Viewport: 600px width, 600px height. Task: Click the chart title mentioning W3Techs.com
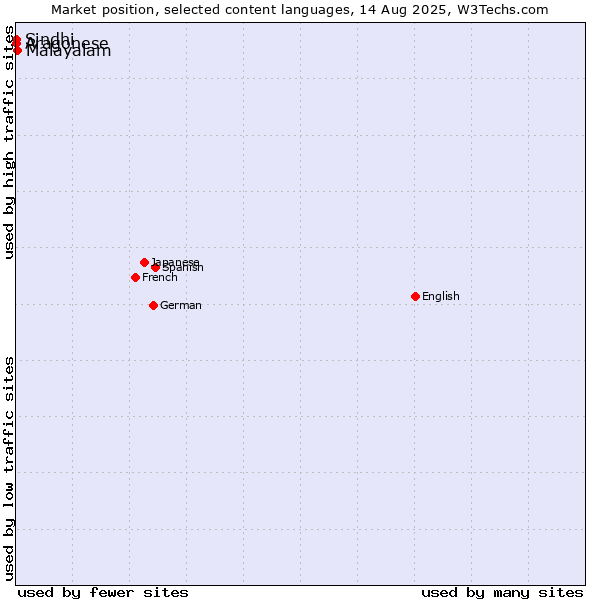coord(300,10)
